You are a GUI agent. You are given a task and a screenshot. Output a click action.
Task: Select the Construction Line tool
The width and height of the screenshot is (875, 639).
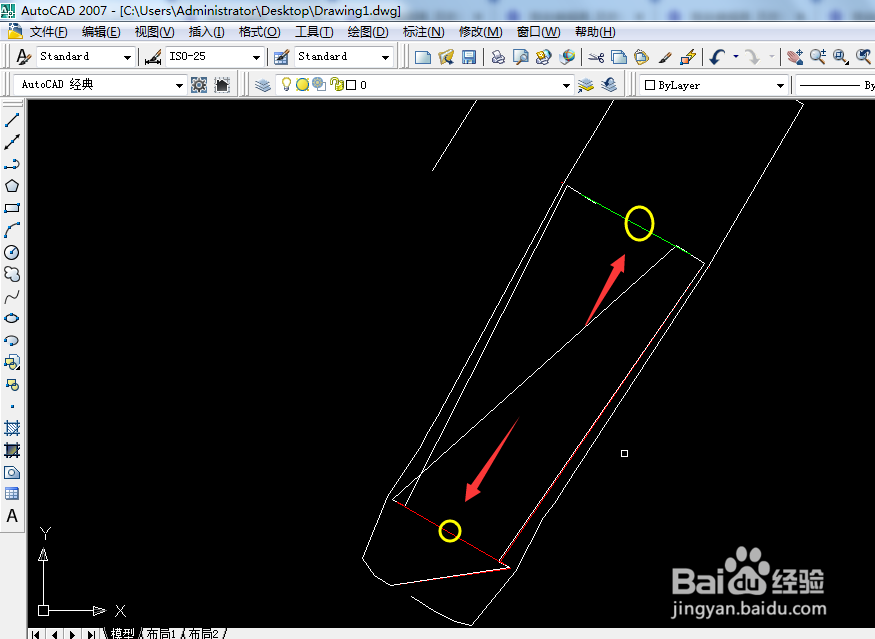pos(12,142)
